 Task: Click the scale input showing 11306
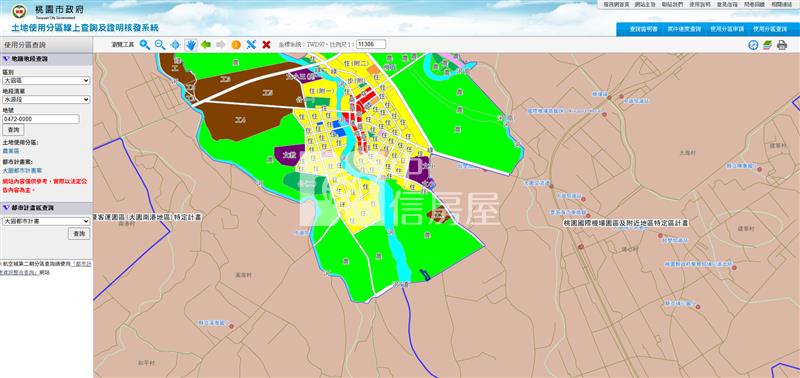(x=371, y=44)
